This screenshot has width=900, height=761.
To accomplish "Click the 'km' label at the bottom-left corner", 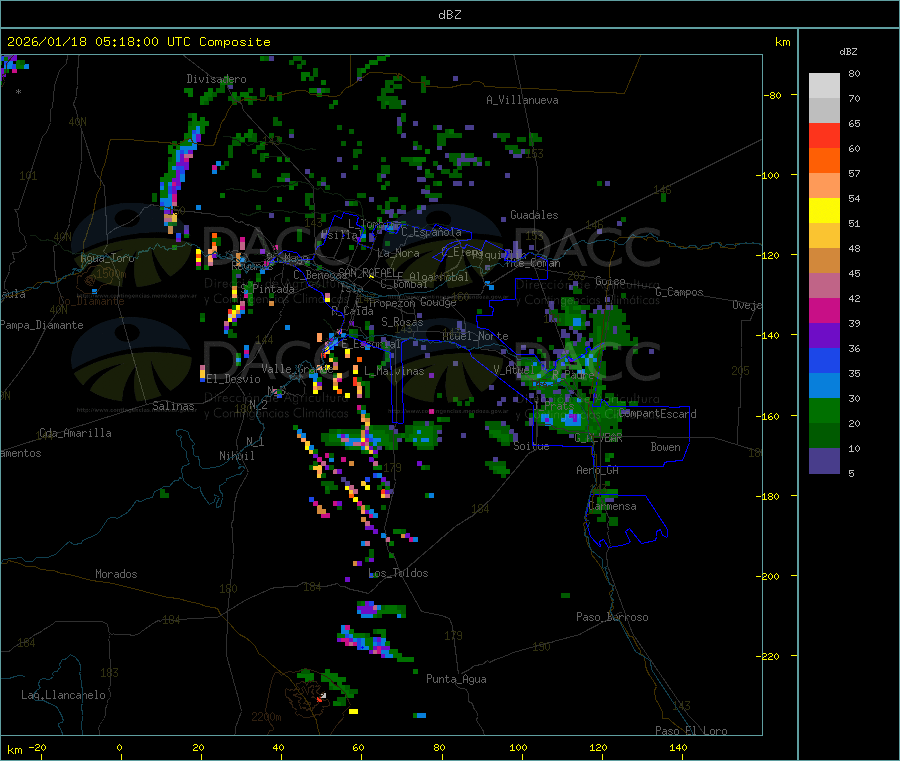I will (14, 750).
